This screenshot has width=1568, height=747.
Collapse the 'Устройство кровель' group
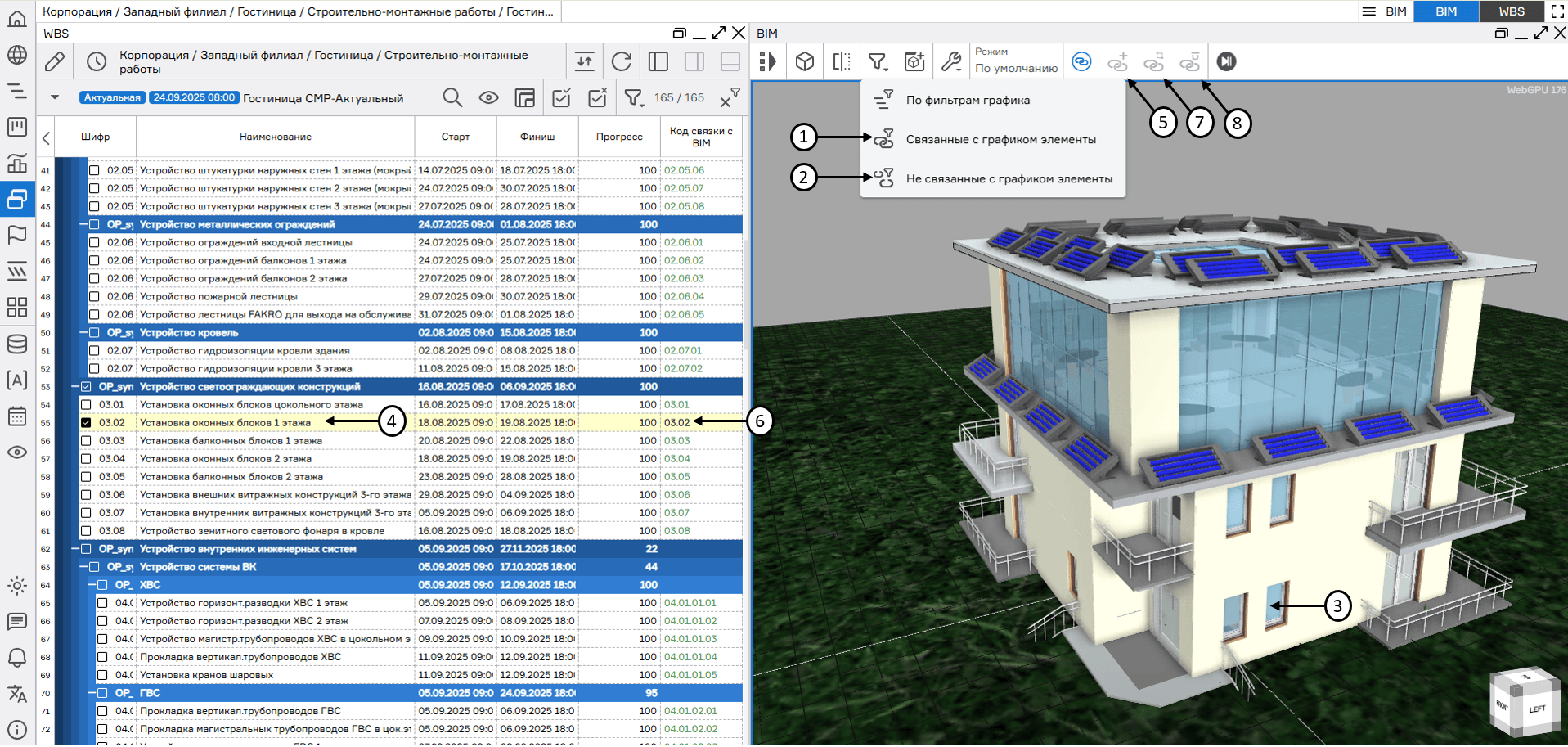(83, 333)
